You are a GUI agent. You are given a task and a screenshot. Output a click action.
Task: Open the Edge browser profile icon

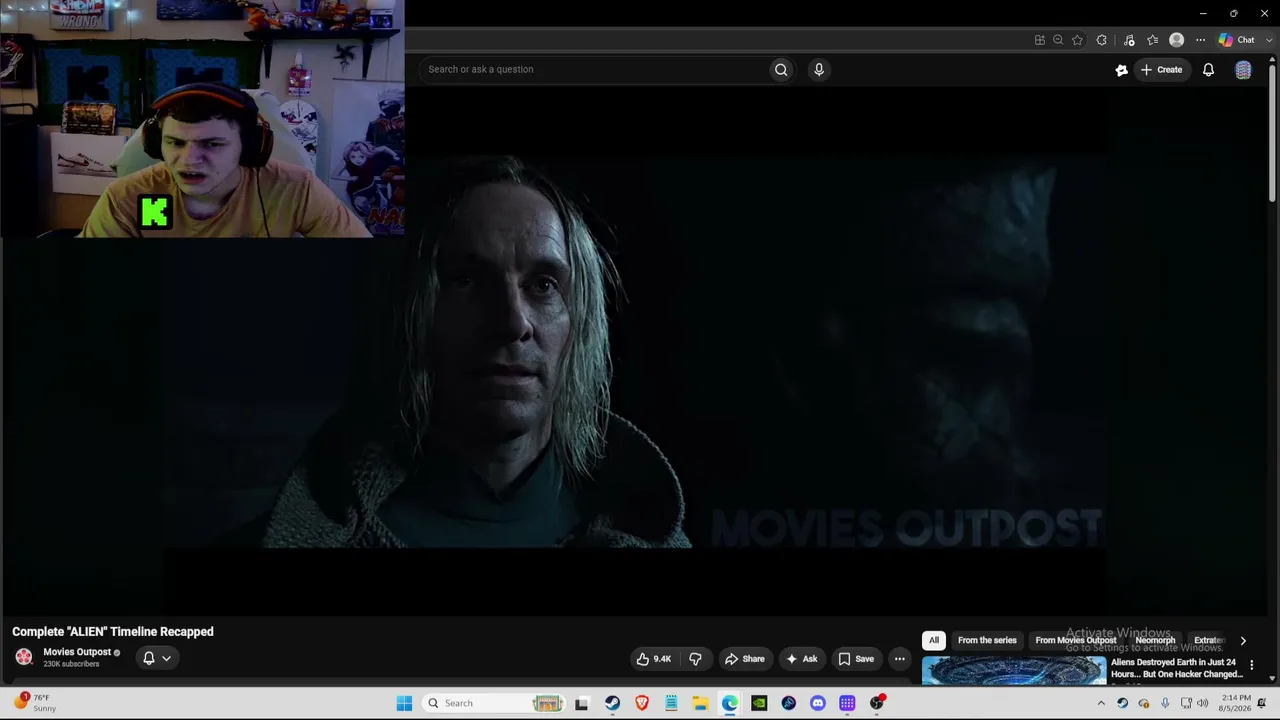[1176, 40]
